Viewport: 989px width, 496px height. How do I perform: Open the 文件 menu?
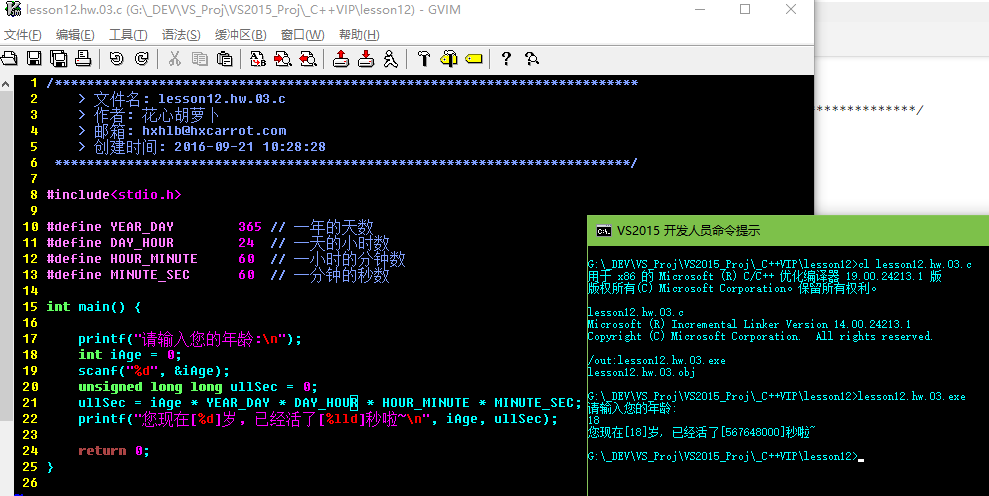23,35
